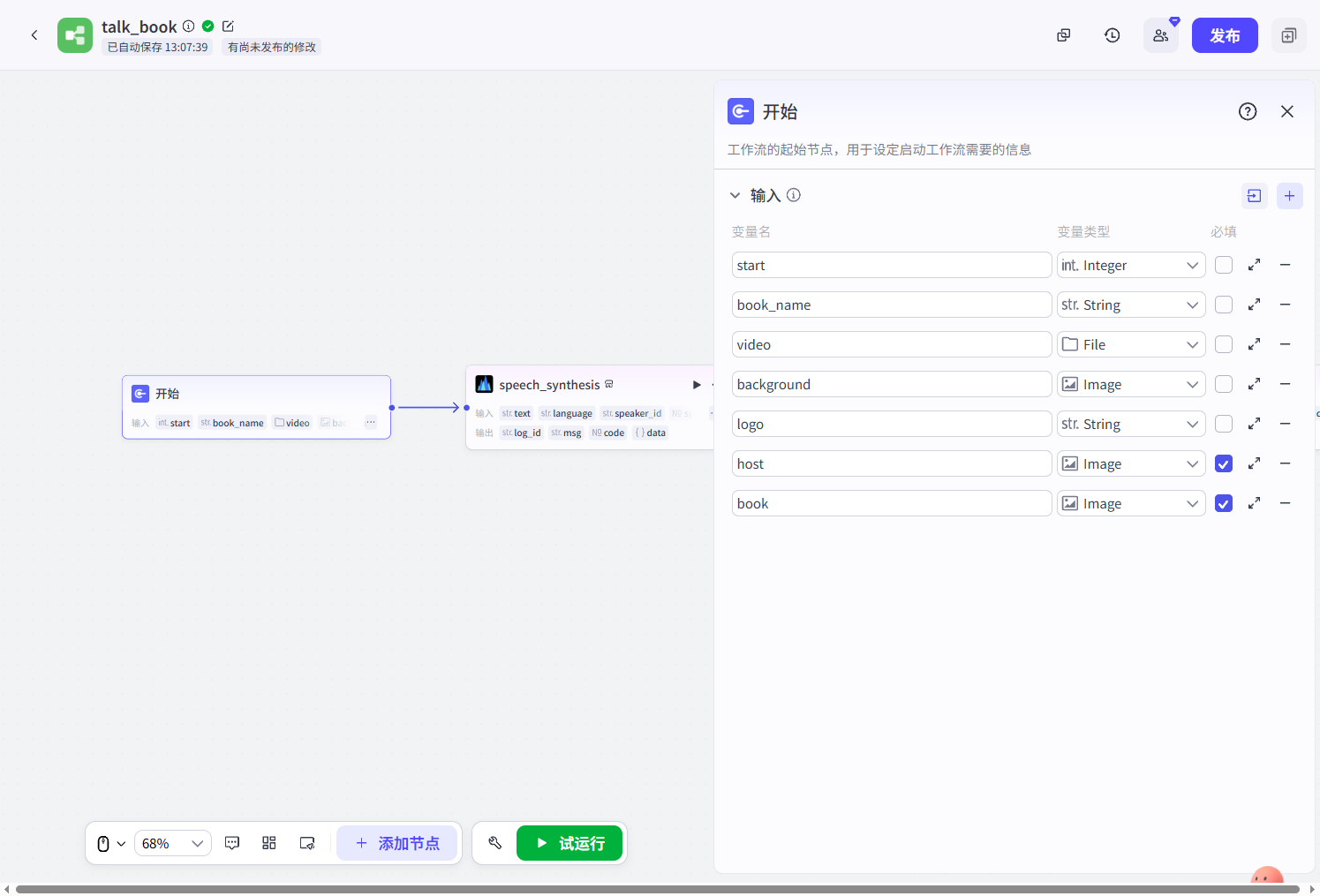Viewport: 1320px width, 896px height.
Task: Edit the workflow name with pencil icon
Action: tap(228, 26)
